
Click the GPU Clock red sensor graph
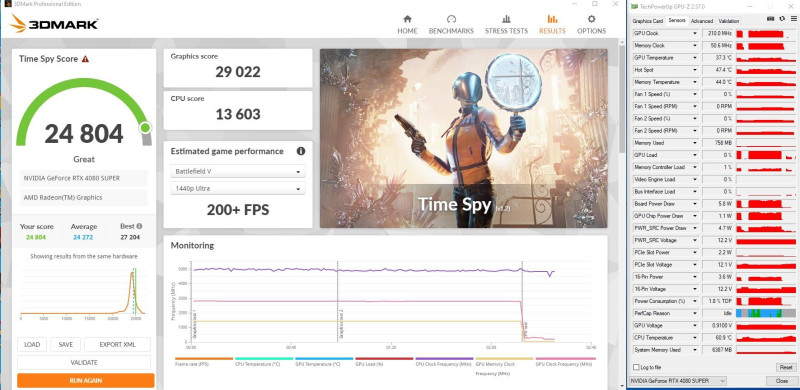(765, 34)
